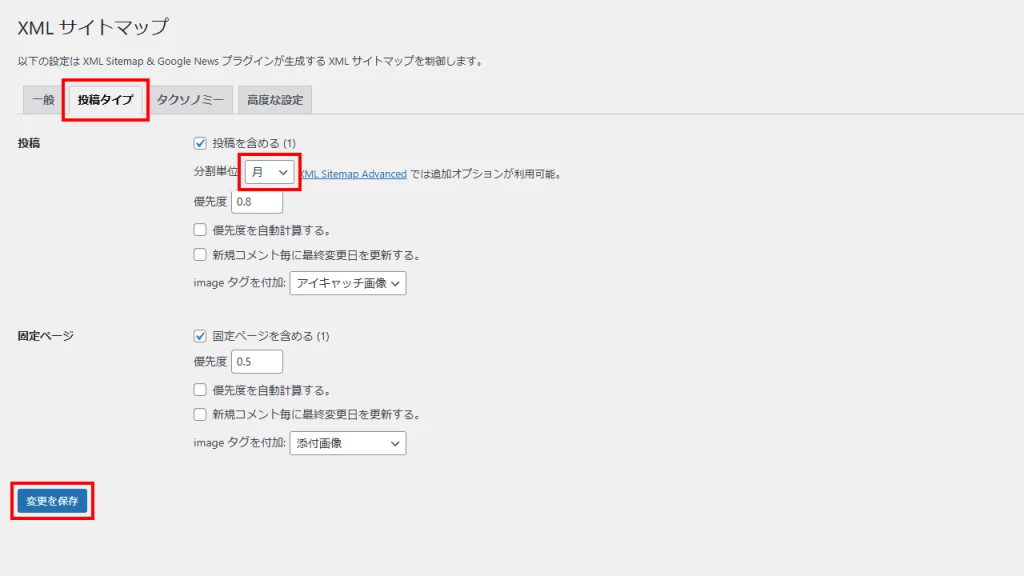
Task: Switch to the 一般 tab
Action: point(43,100)
